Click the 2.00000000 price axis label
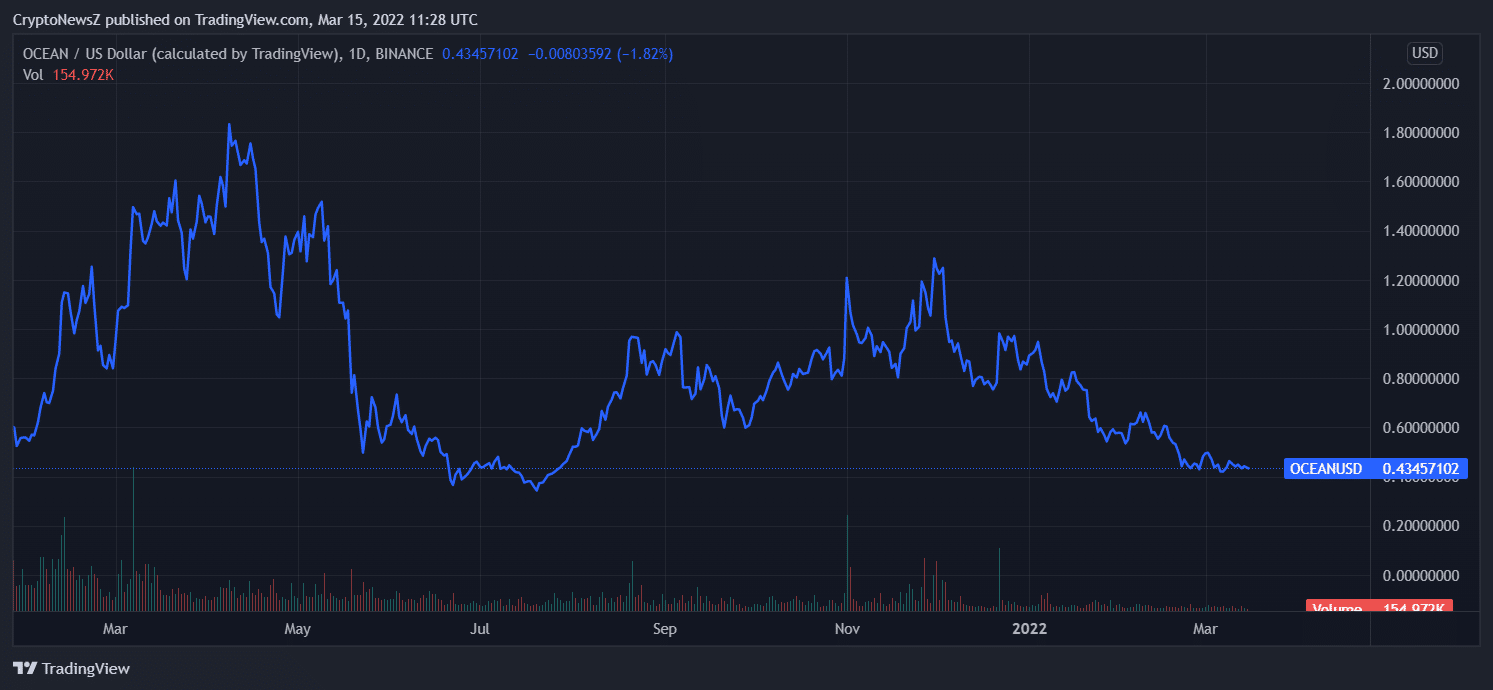The image size is (1493, 690). click(1420, 84)
